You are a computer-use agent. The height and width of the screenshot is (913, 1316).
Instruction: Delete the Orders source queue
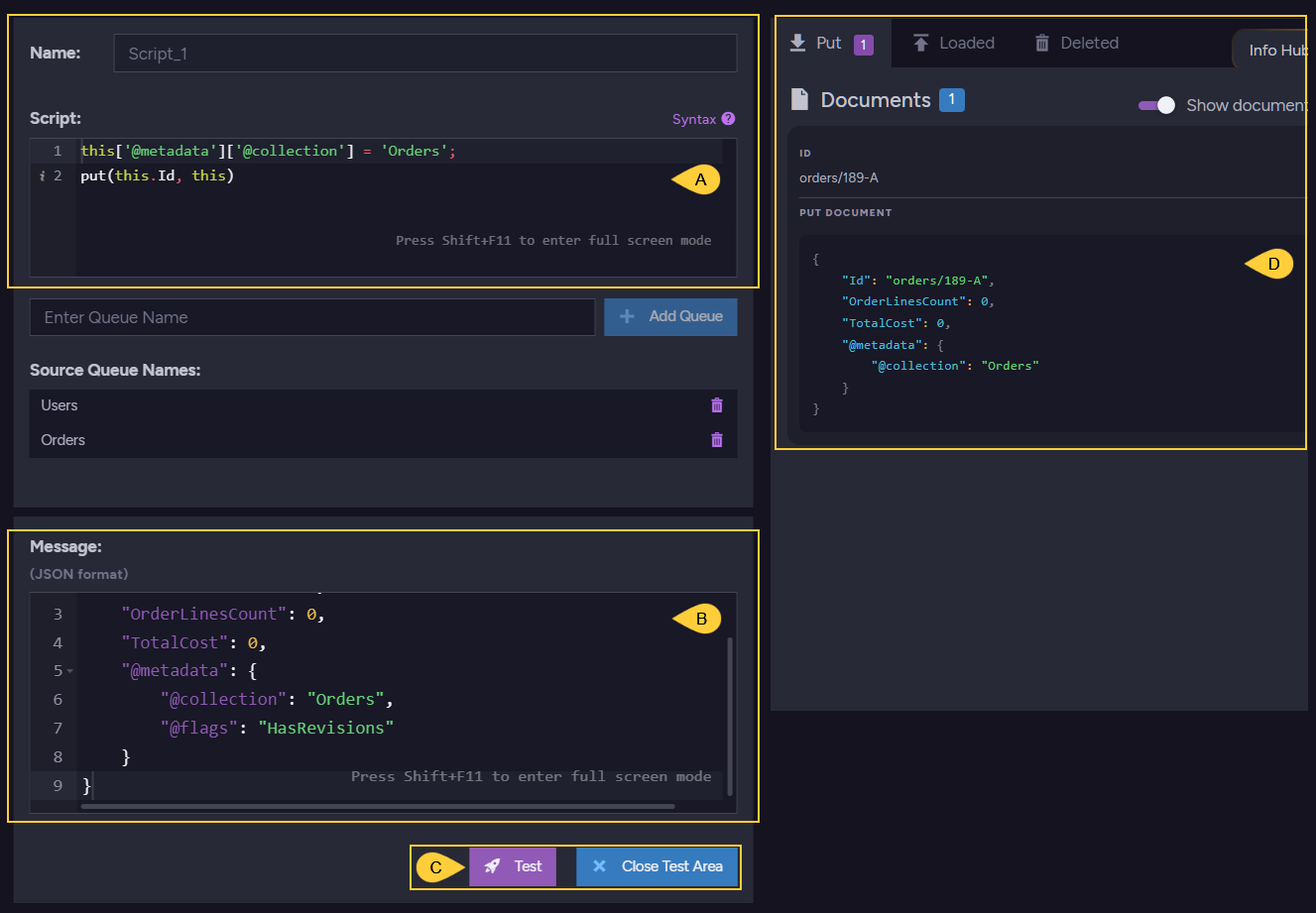[x=717, y=440]
